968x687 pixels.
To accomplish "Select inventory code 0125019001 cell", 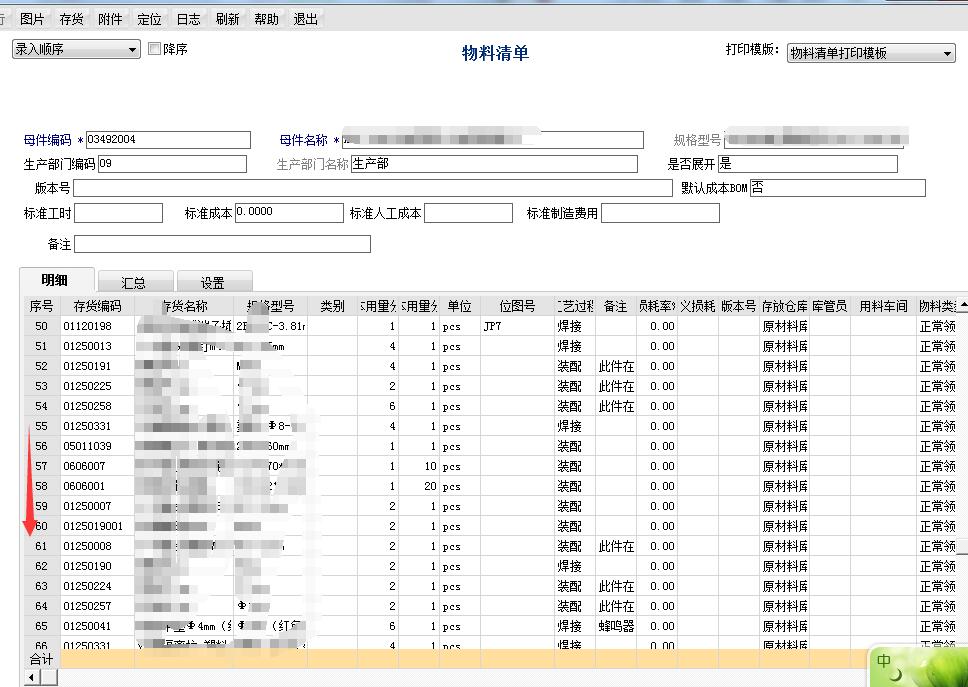I will (x=97, y=526).
